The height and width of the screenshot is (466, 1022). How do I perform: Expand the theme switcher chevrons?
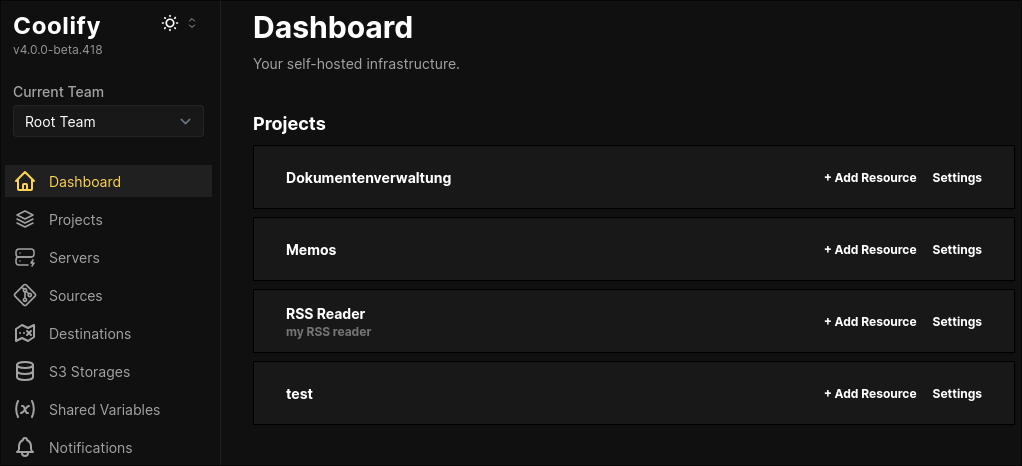coord(192,23)
